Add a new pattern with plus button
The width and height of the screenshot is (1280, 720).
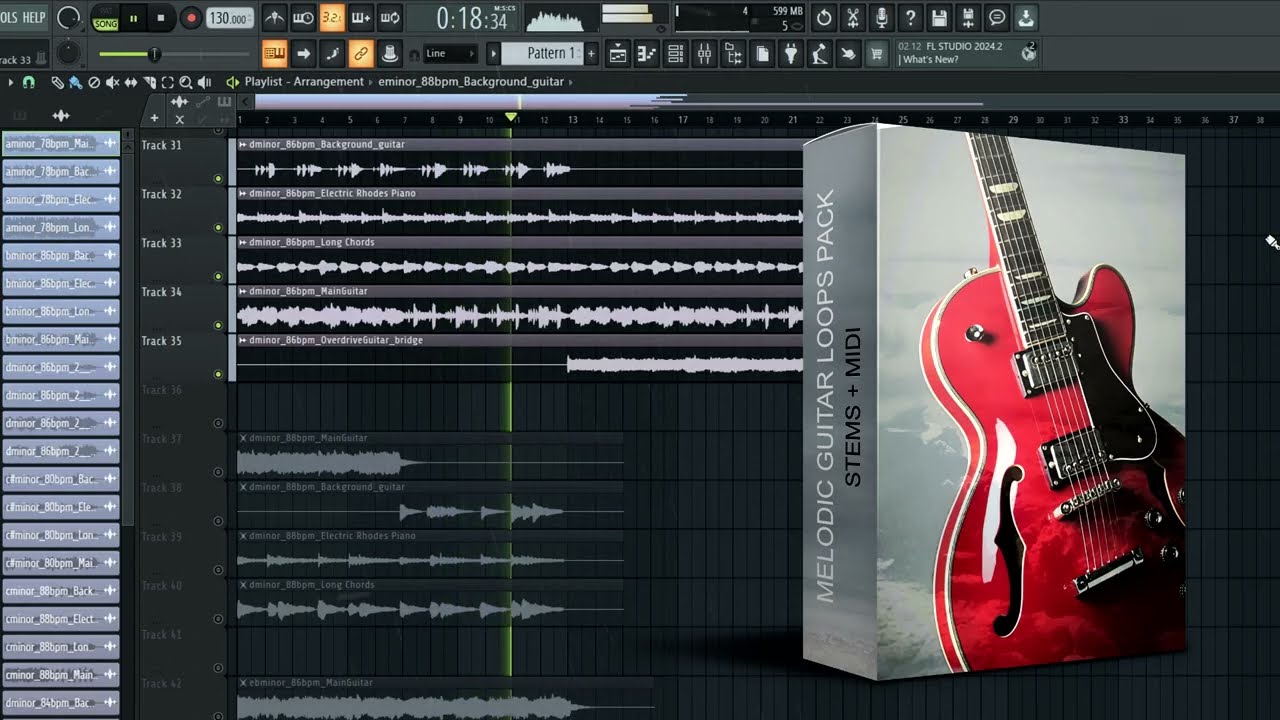point(591,53)
